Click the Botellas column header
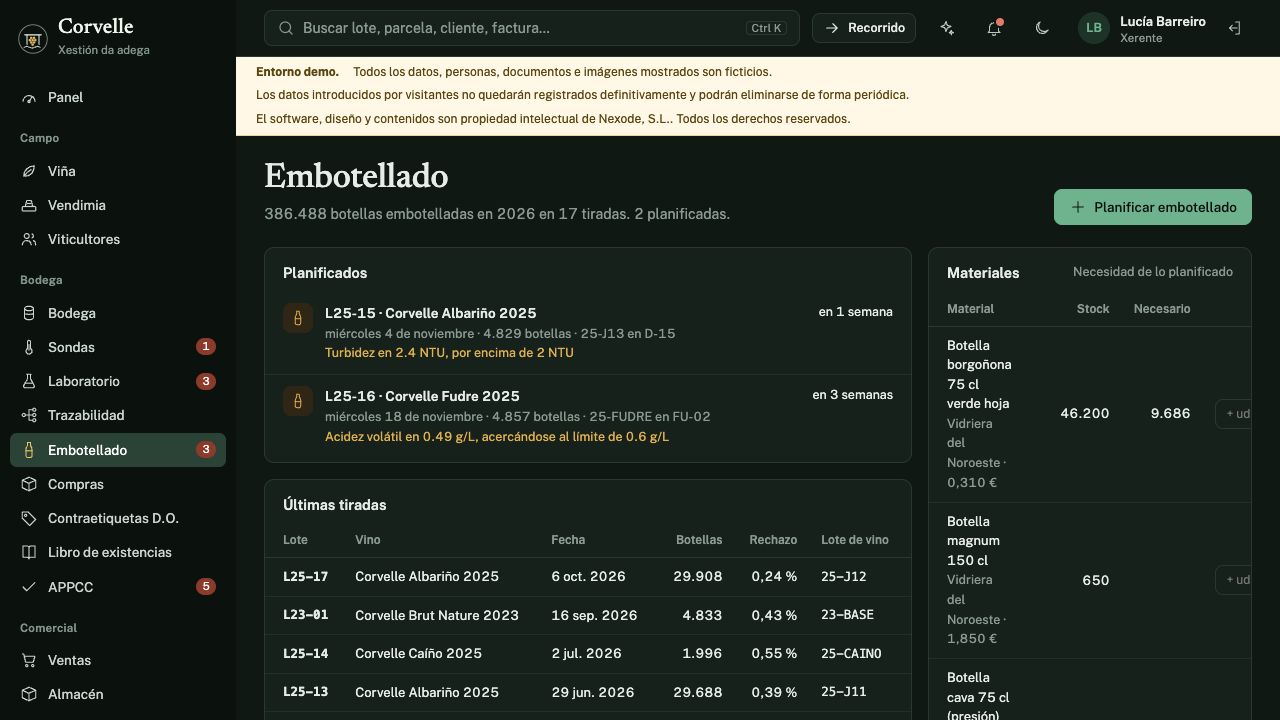The image size is (1280, 720). pos(699,540)
